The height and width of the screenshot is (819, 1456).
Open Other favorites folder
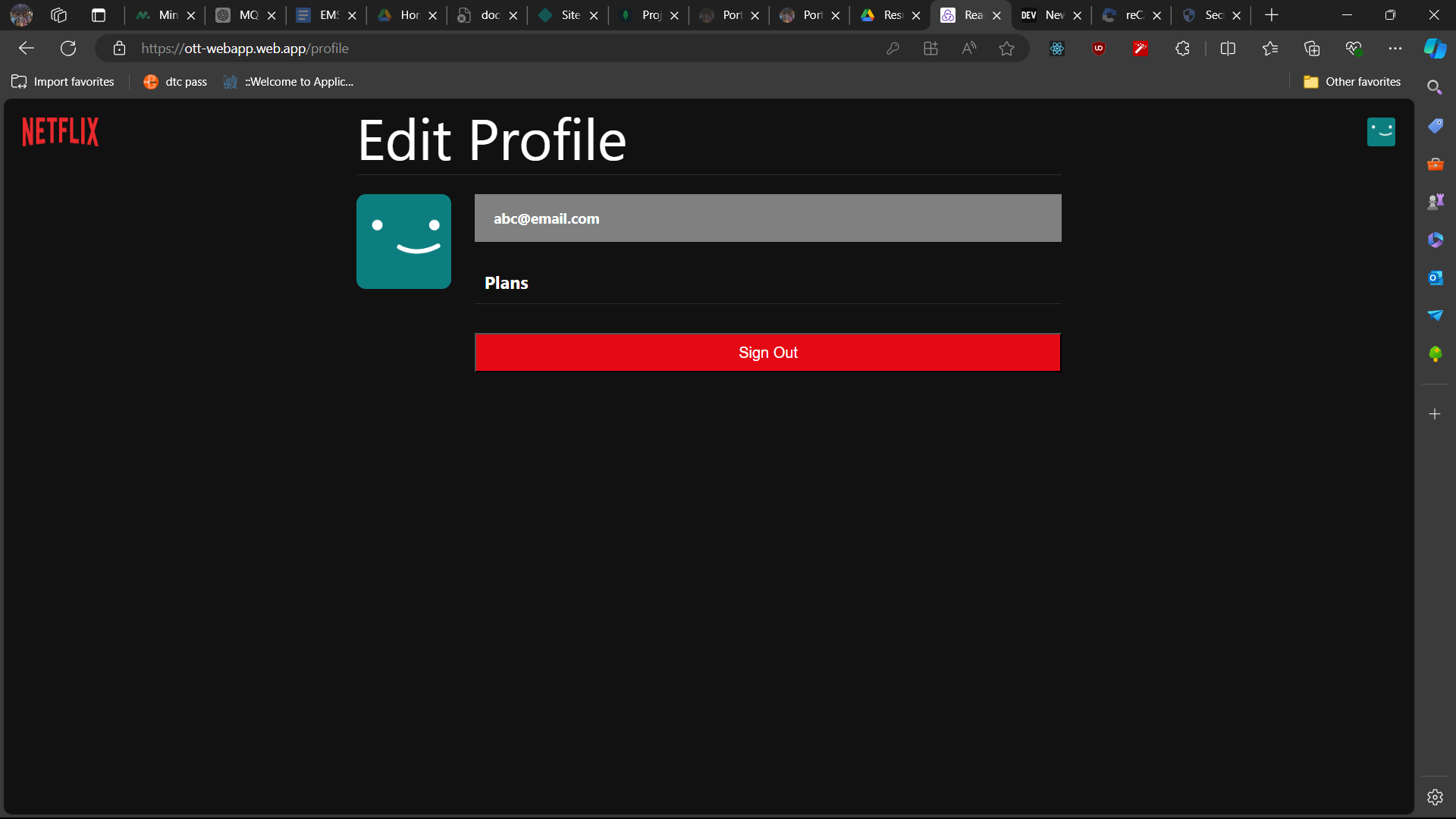pyautogui.click(x=1352, y=82)
